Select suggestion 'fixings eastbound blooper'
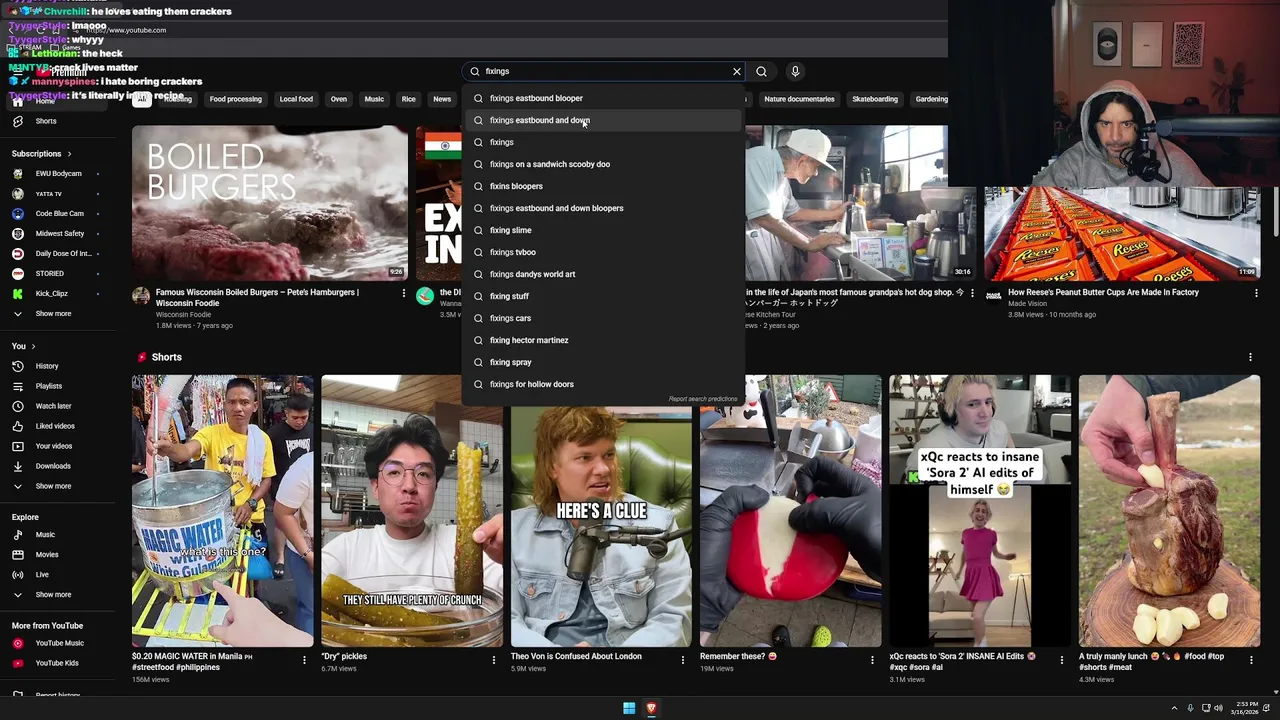Image resolution: width=1280 pixels, height=720 pixels. click(x=603, y=98)
